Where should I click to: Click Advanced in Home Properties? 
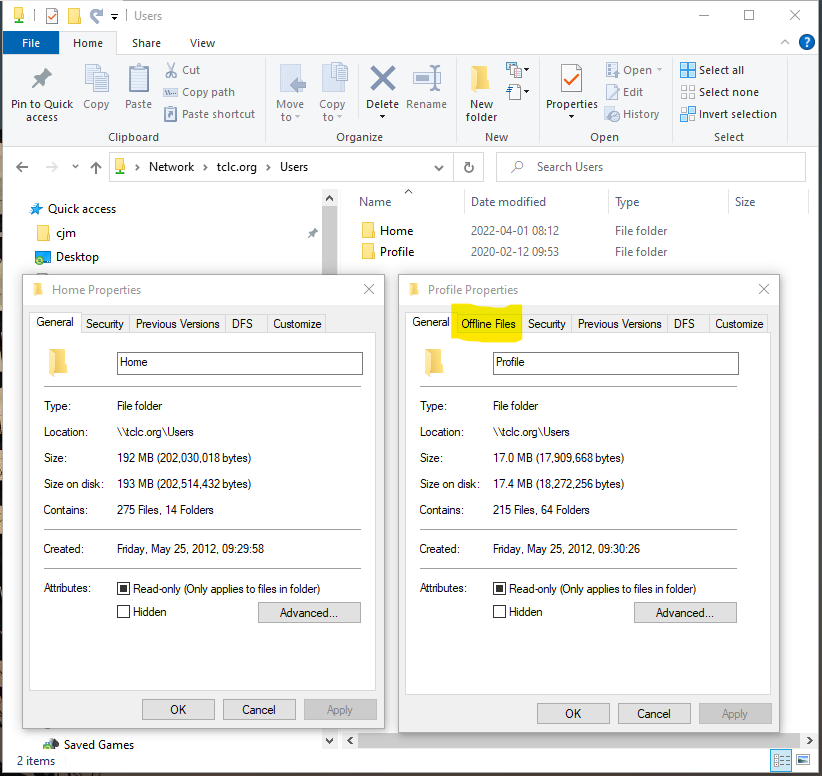pyautogui.click(x=309, y=611)
